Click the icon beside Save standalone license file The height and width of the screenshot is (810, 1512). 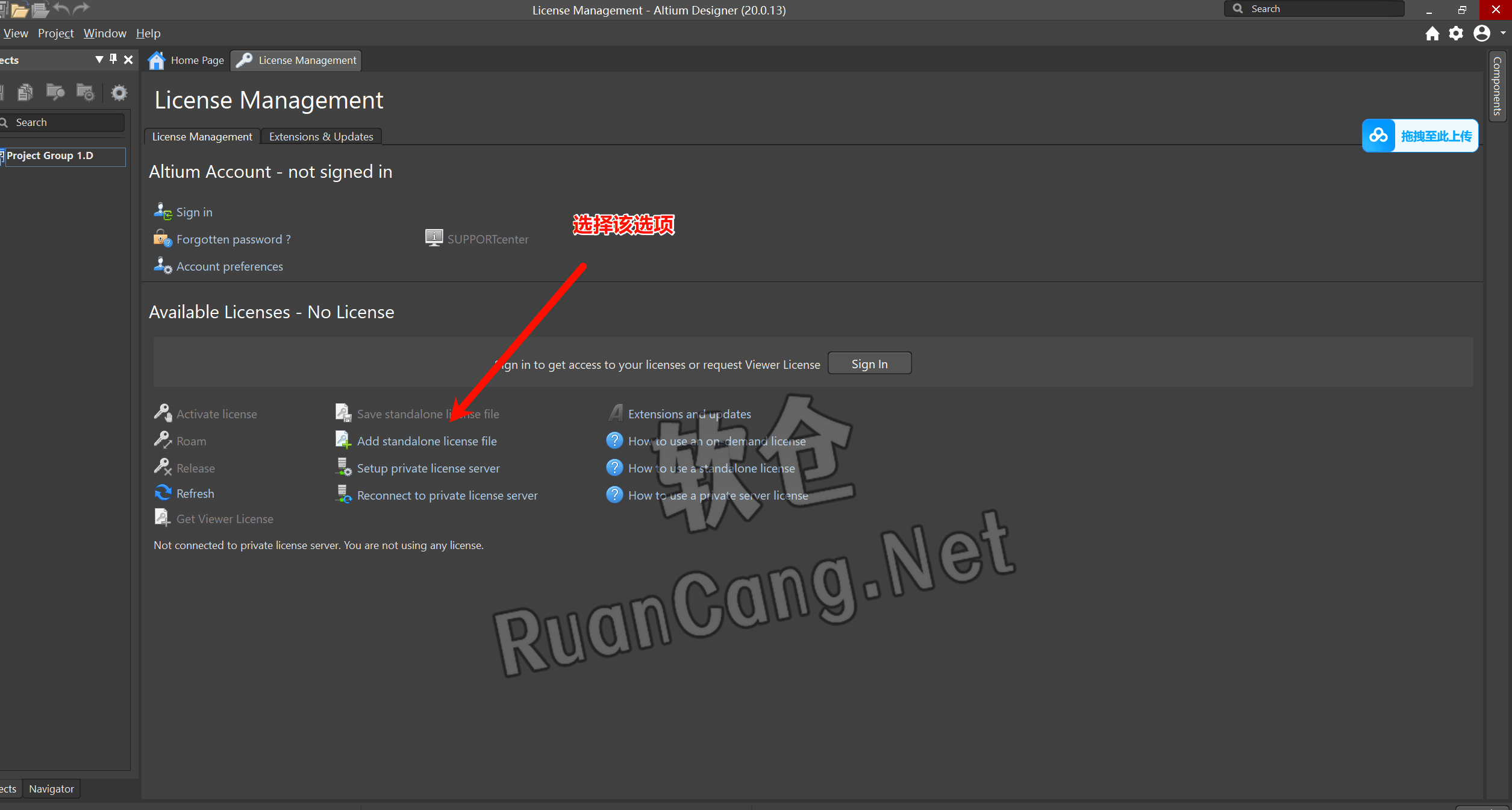(x=343, y=413)
